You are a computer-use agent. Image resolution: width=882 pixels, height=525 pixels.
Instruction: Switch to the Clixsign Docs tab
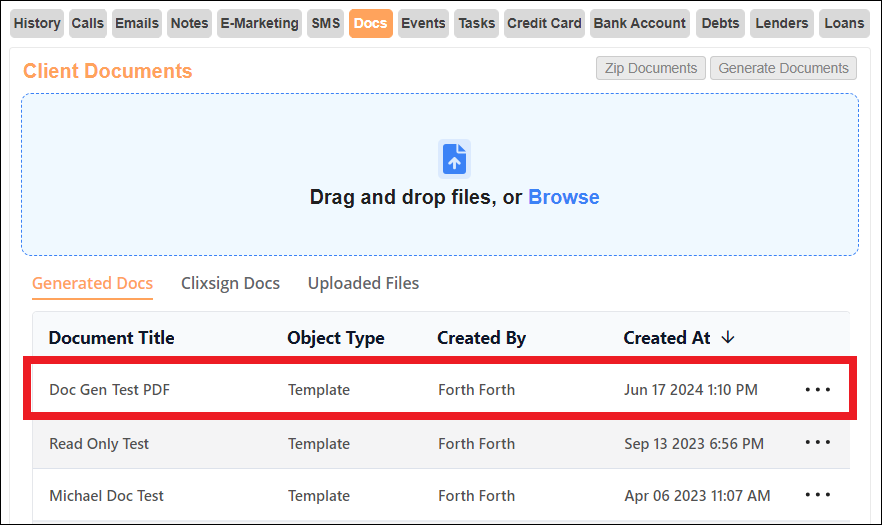(x=230, y=283)
